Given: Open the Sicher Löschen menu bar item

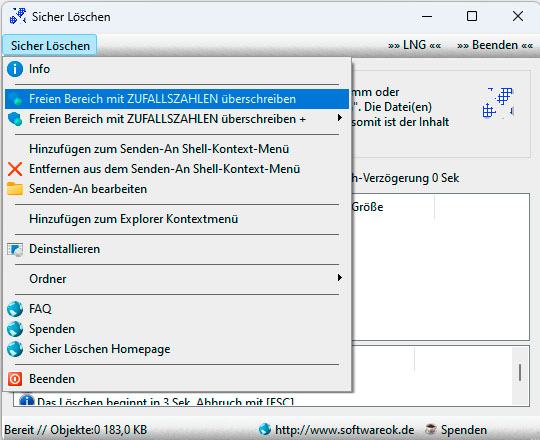Looking at the screenshot, I should click(50, 45).
